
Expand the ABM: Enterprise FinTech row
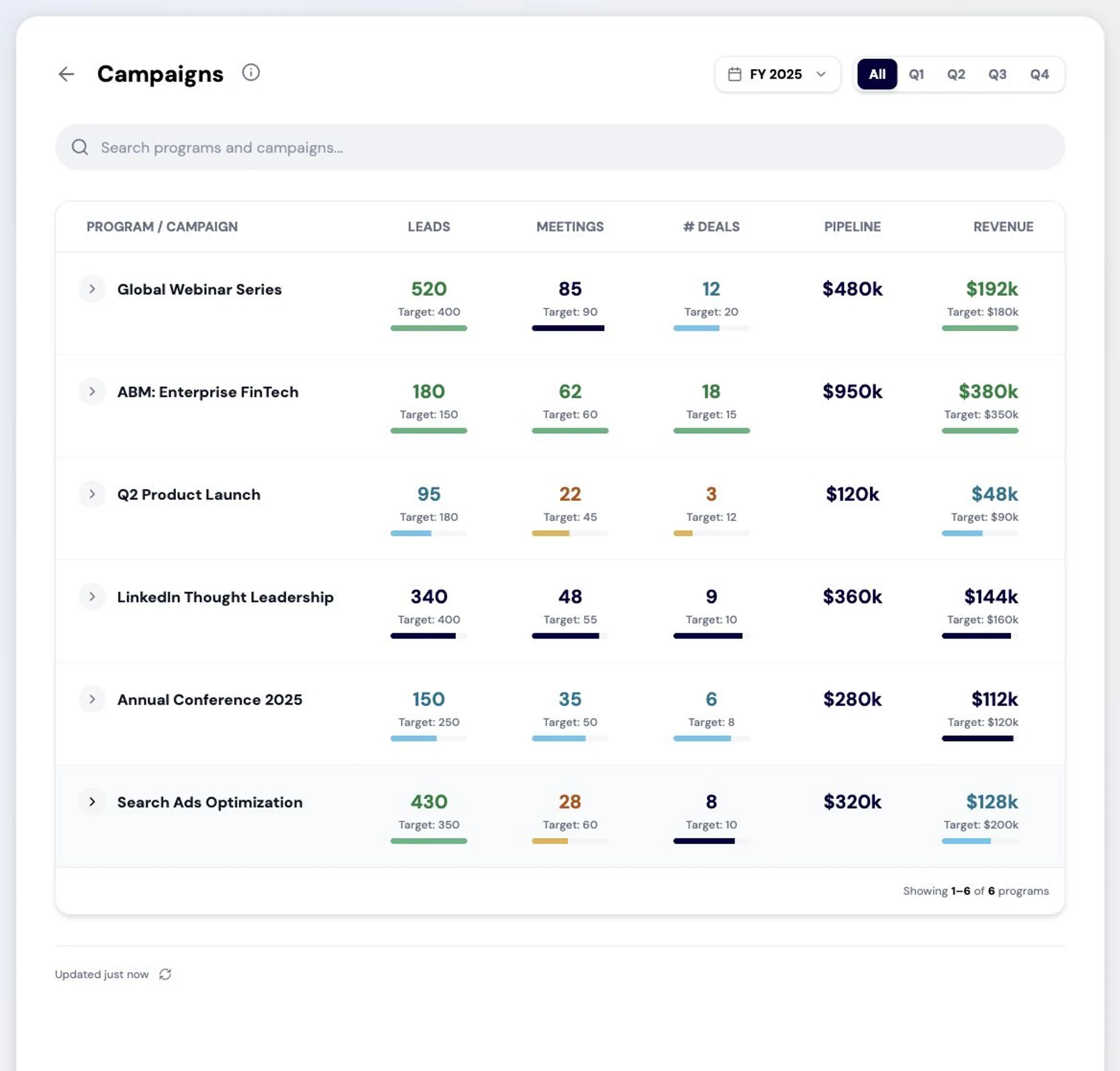[92, 392]
